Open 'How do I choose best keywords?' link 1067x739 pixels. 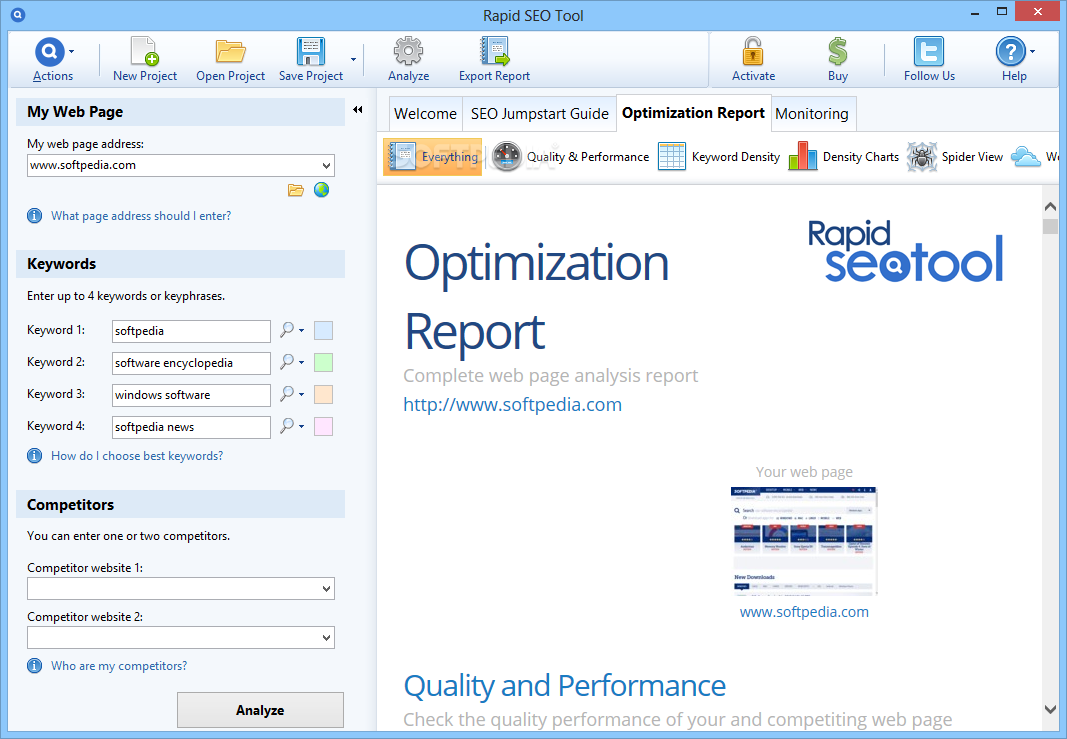[137, 456]
